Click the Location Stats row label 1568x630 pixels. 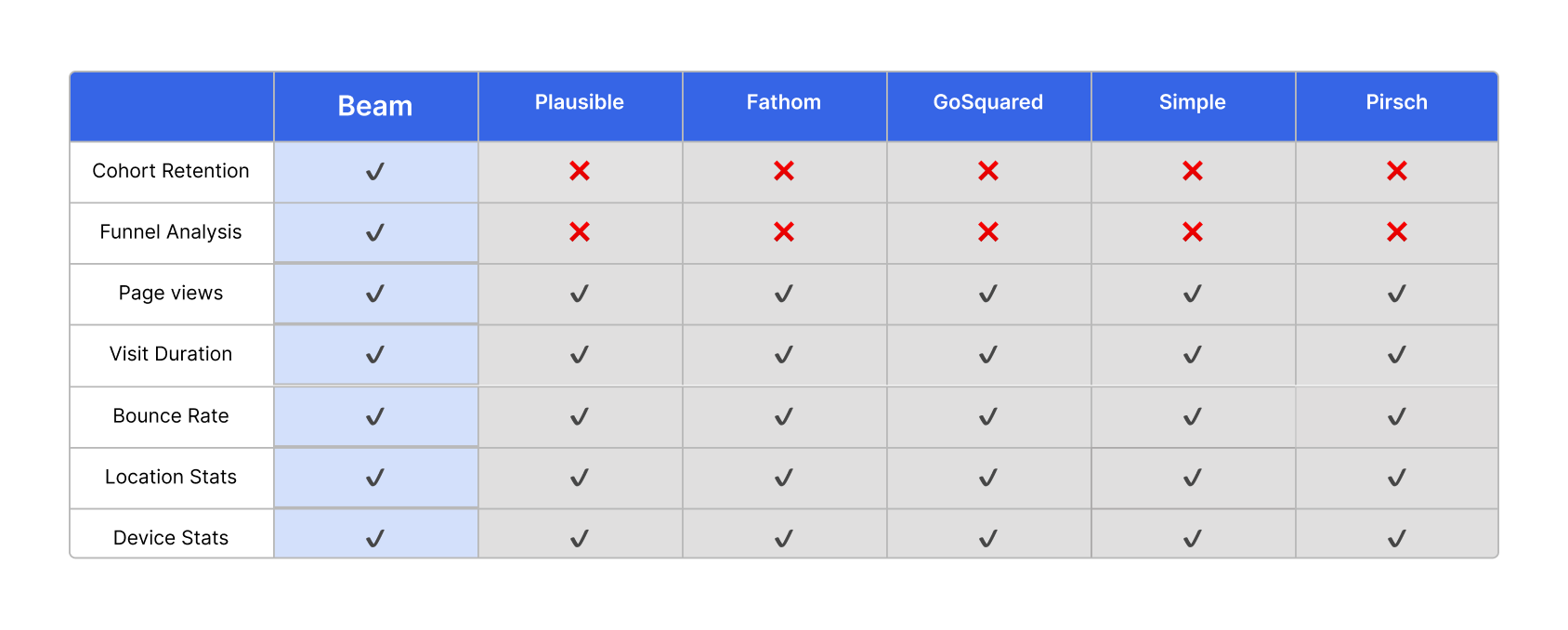pos(171,477)
